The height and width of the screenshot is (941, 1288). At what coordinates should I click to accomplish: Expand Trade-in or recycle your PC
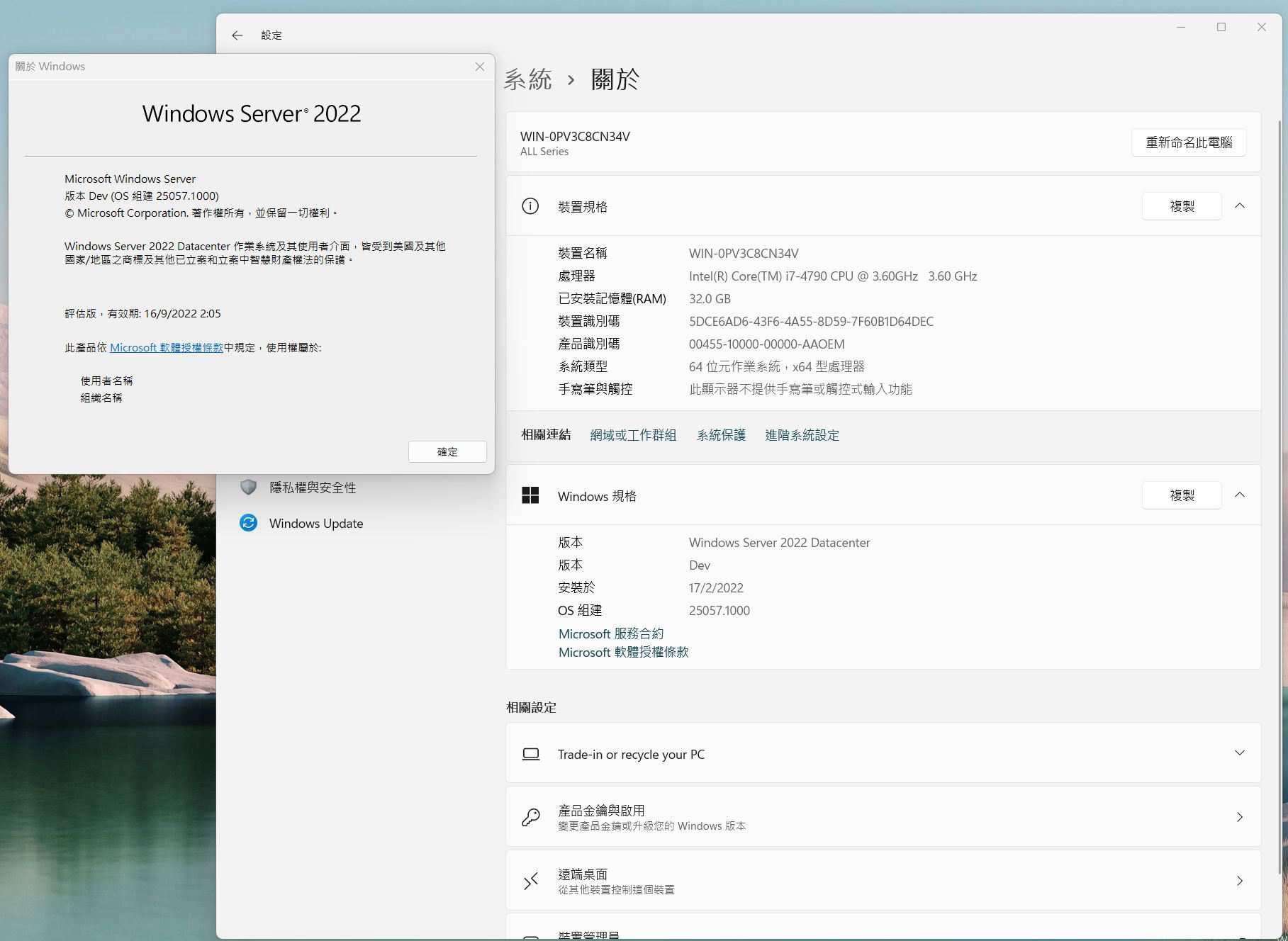(1240, 753)
